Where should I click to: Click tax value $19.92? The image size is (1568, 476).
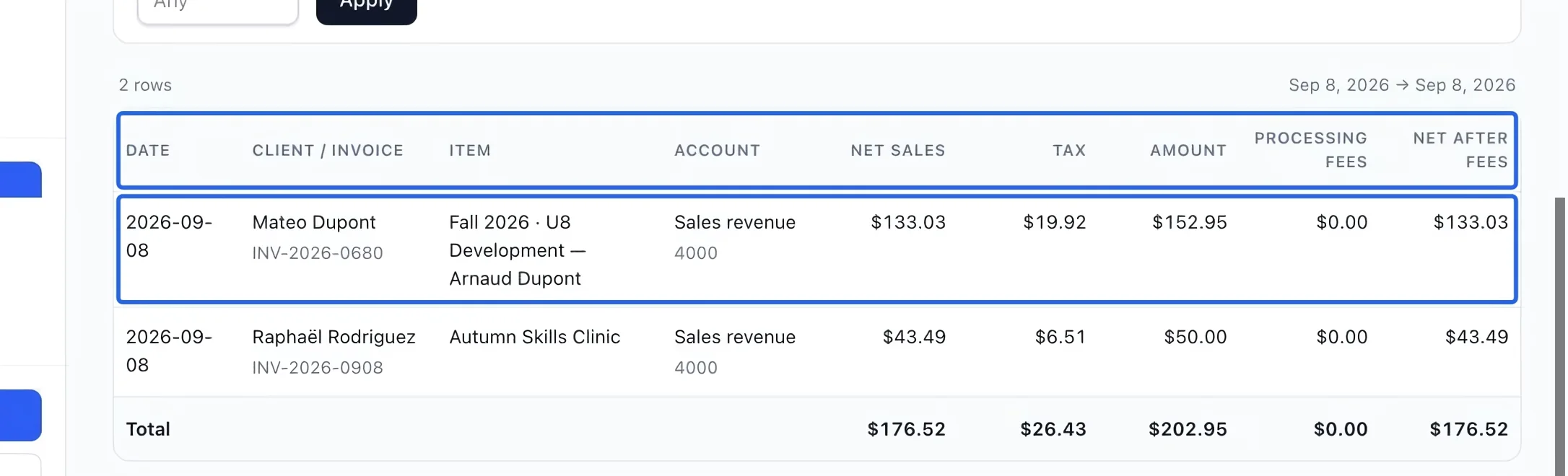1055,222
